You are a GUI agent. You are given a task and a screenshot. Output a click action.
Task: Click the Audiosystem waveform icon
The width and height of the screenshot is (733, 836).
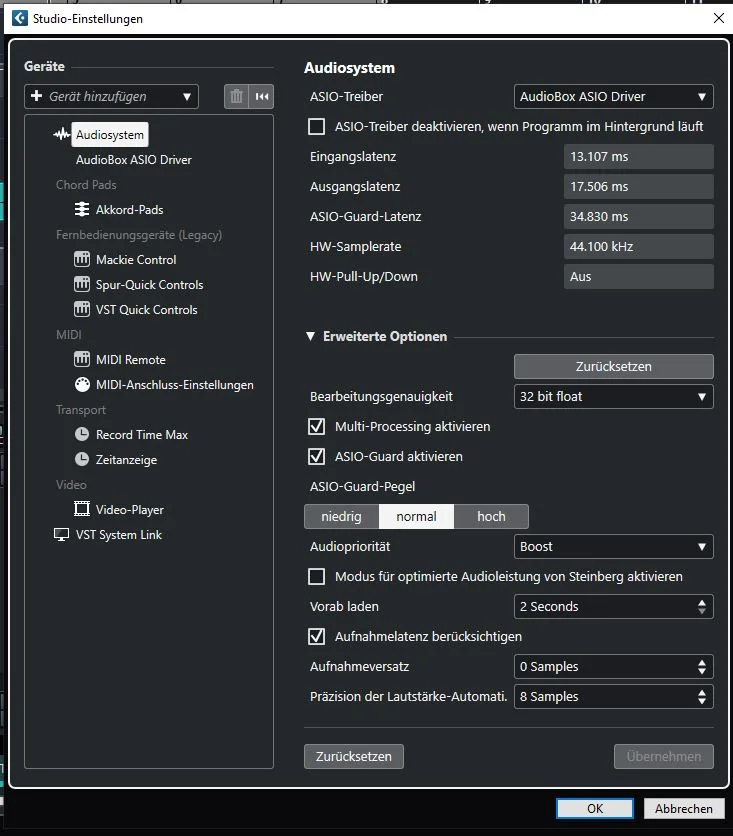(62, 134)
